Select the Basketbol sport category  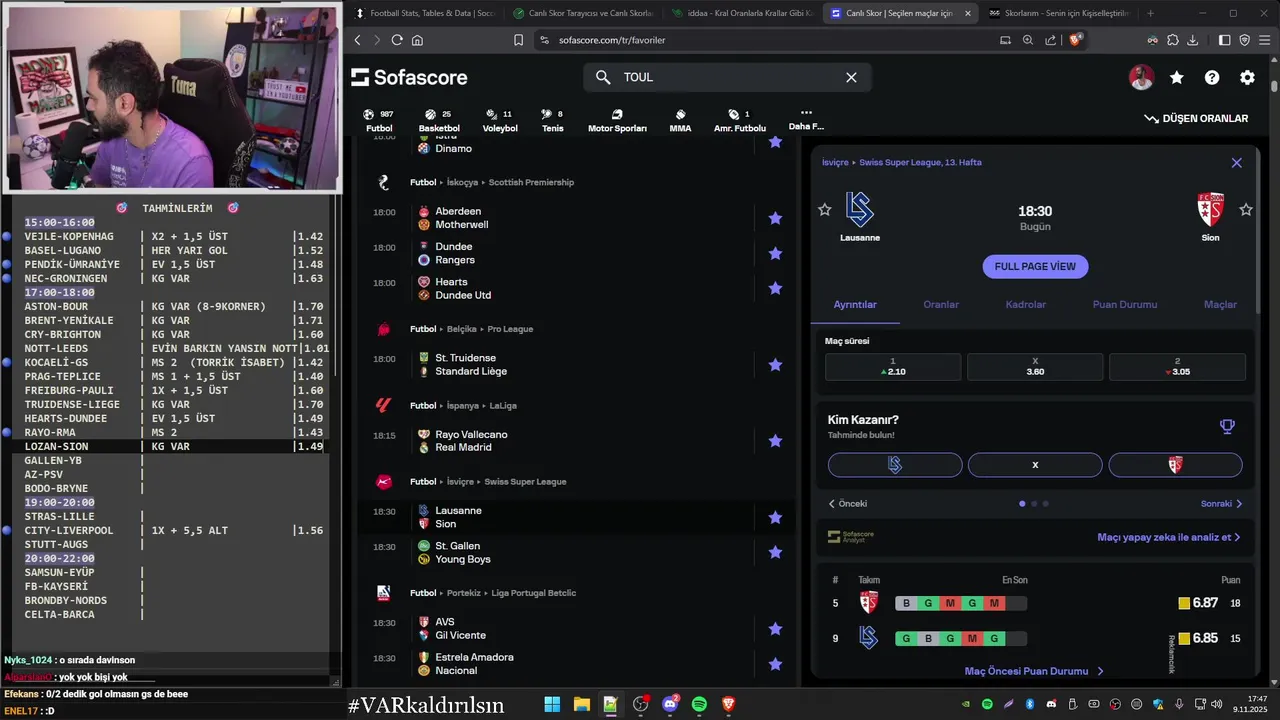[439, 121]
